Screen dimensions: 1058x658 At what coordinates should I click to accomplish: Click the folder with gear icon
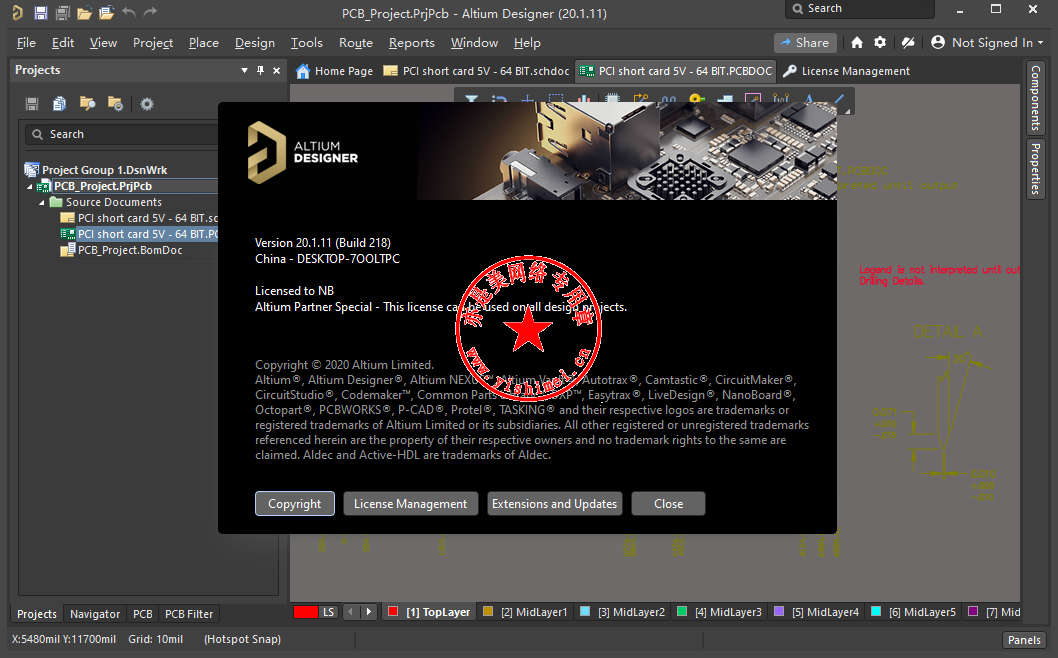point(115,104)
